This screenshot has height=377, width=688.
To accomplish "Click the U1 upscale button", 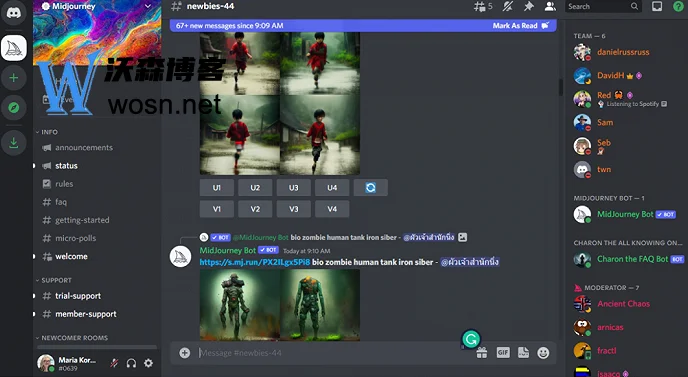I will click(217, 187).
